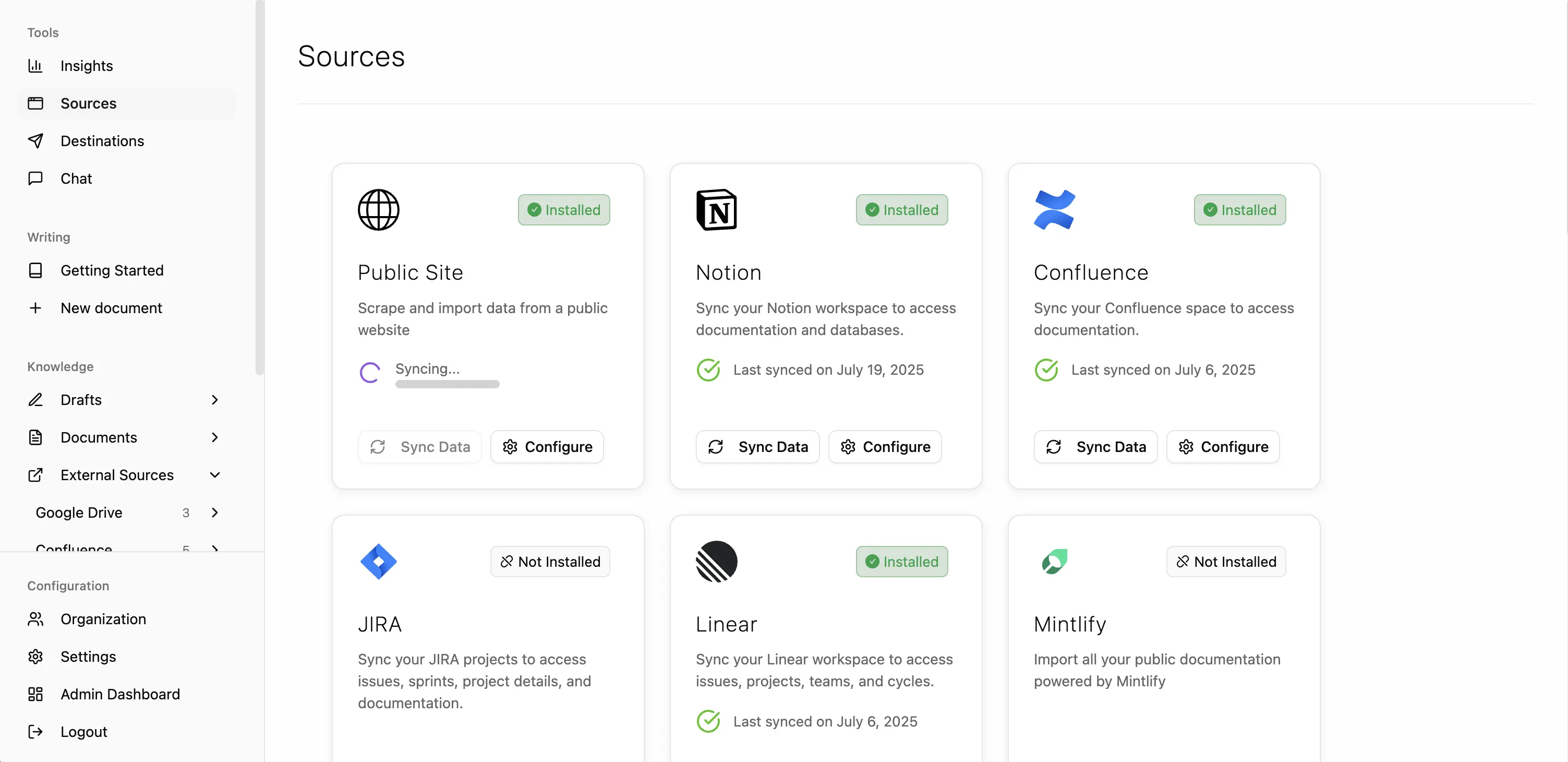This screenshot has width=1568, height=762.
Task: Click the Admin Dashboard grid icon
Action: (35, 694)
